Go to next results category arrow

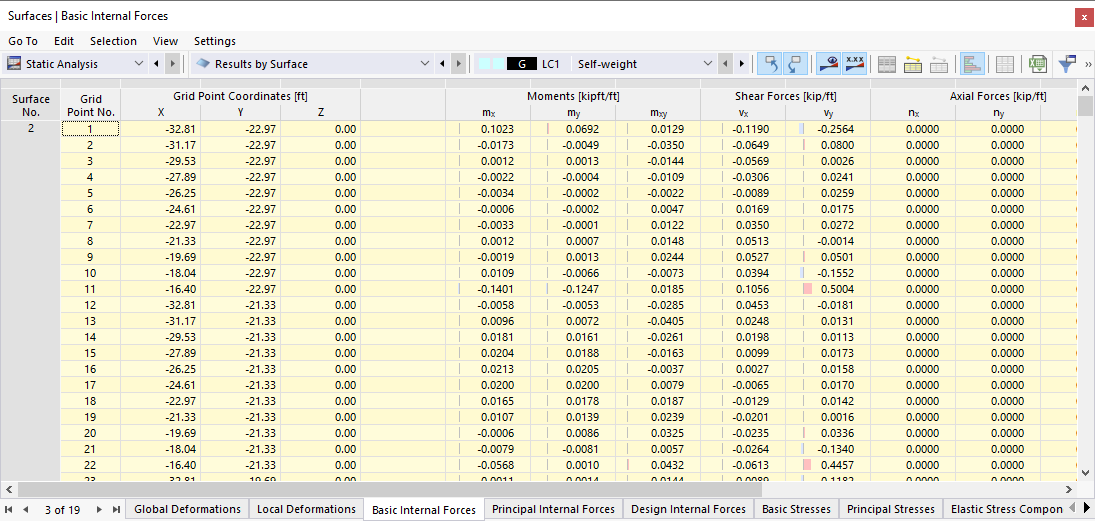coord(458,64)
